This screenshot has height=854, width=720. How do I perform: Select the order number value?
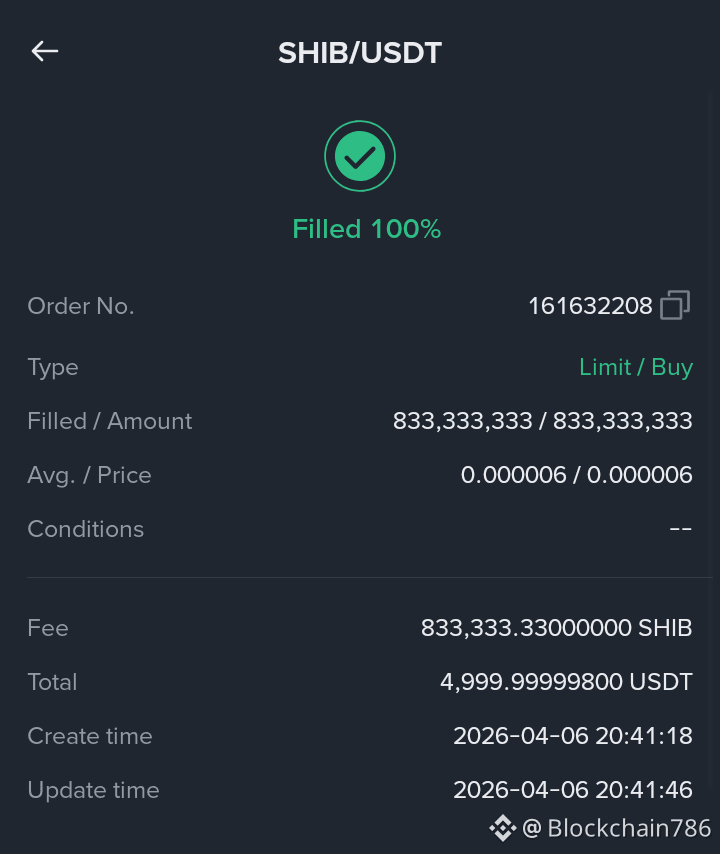coord(590,306)
